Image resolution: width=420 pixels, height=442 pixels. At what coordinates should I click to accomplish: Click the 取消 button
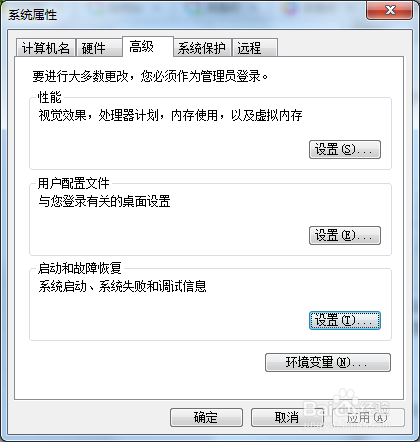[287, 417]
